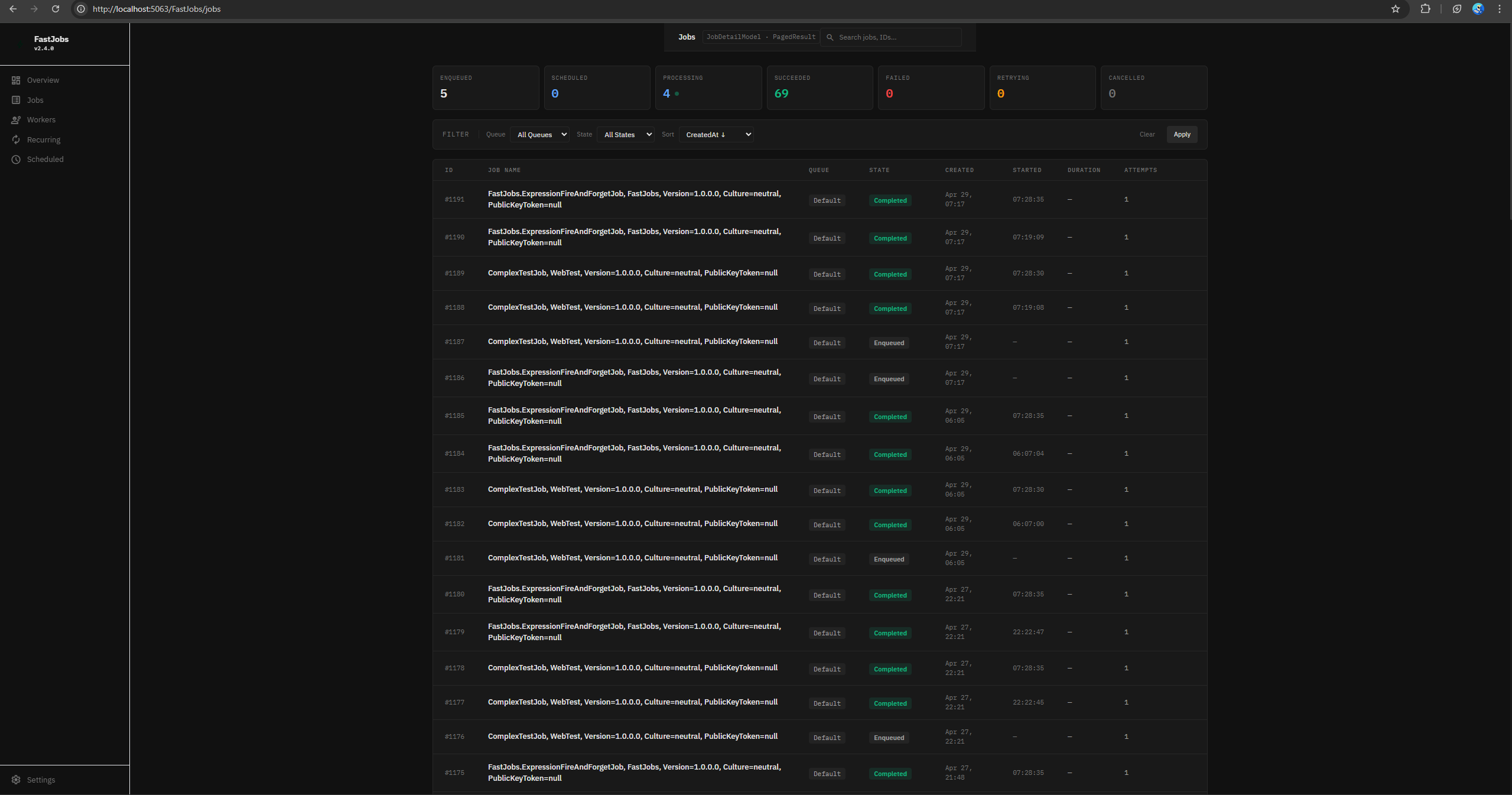Open the Retrying stat card
Viewport: 1512px width, 795px height.
pos(1042,87)
